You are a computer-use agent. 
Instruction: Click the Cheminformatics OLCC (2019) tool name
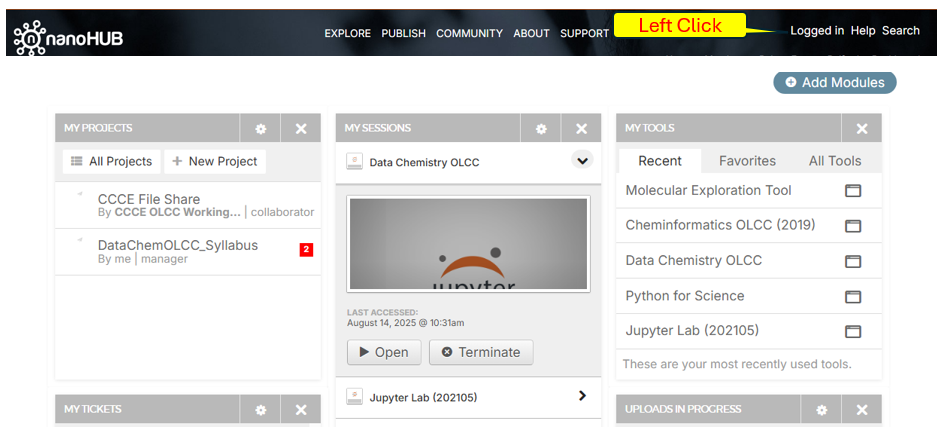720,225
